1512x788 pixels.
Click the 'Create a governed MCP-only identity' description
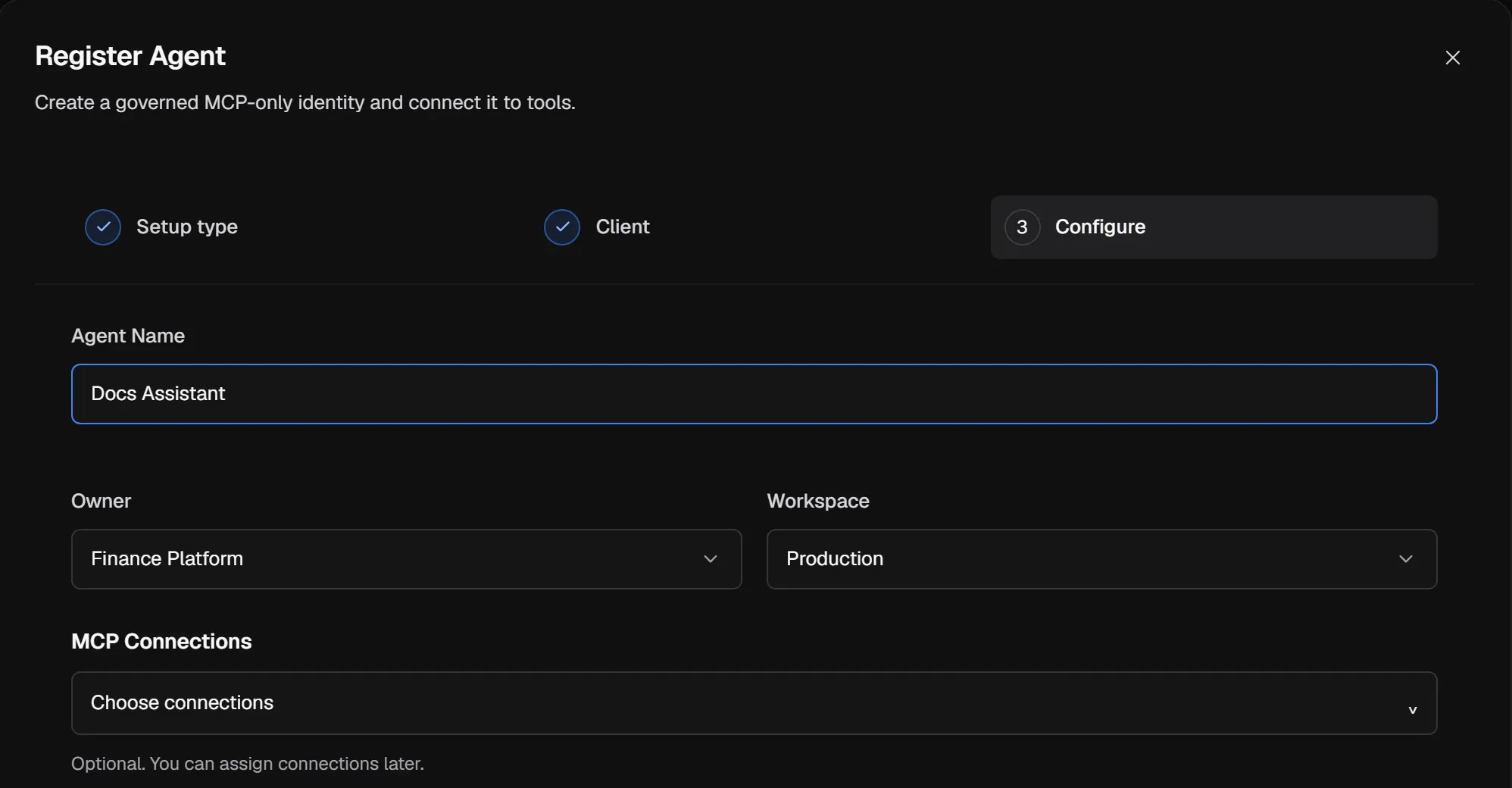(x=305, y=102)
